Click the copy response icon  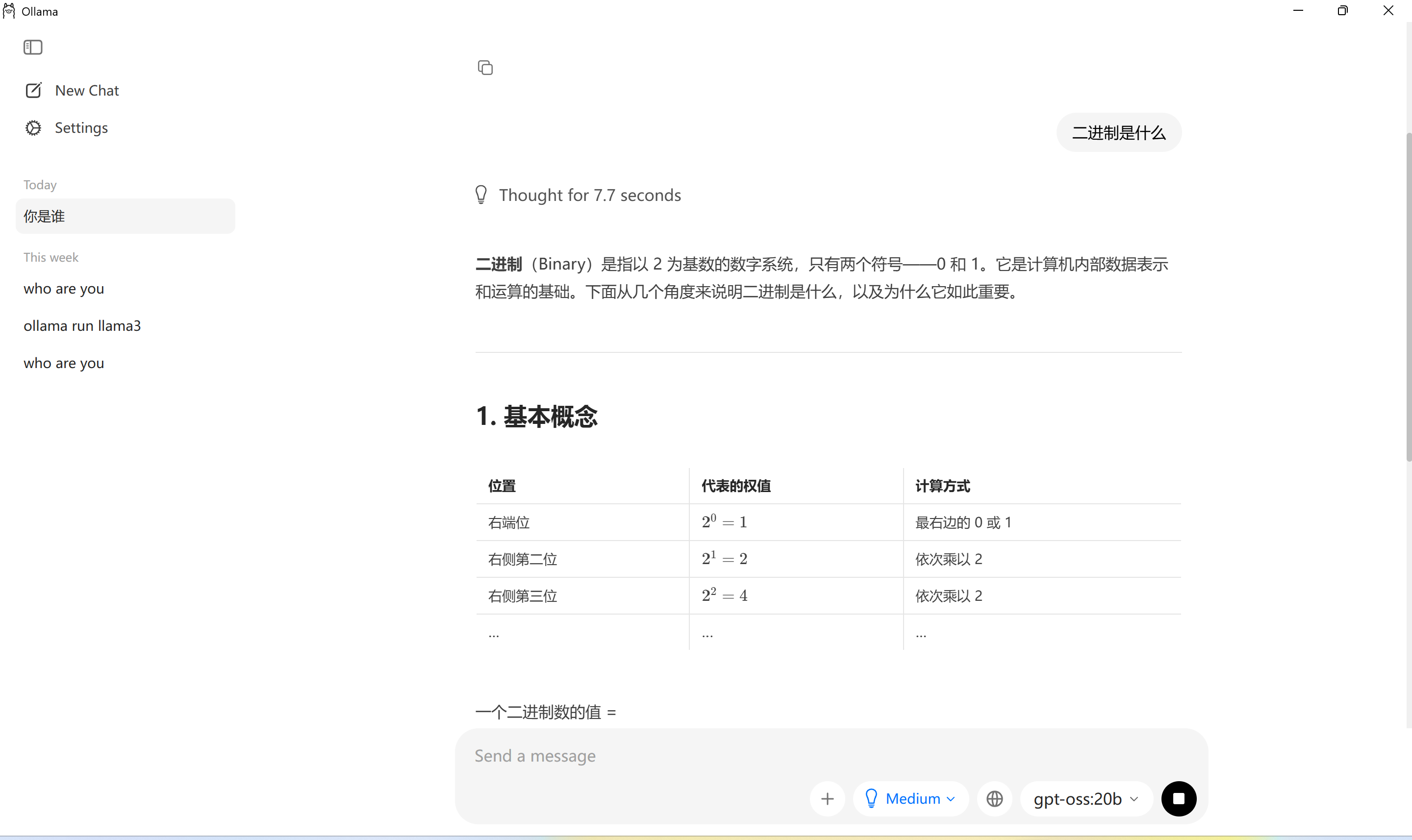(x=486, y=67)
